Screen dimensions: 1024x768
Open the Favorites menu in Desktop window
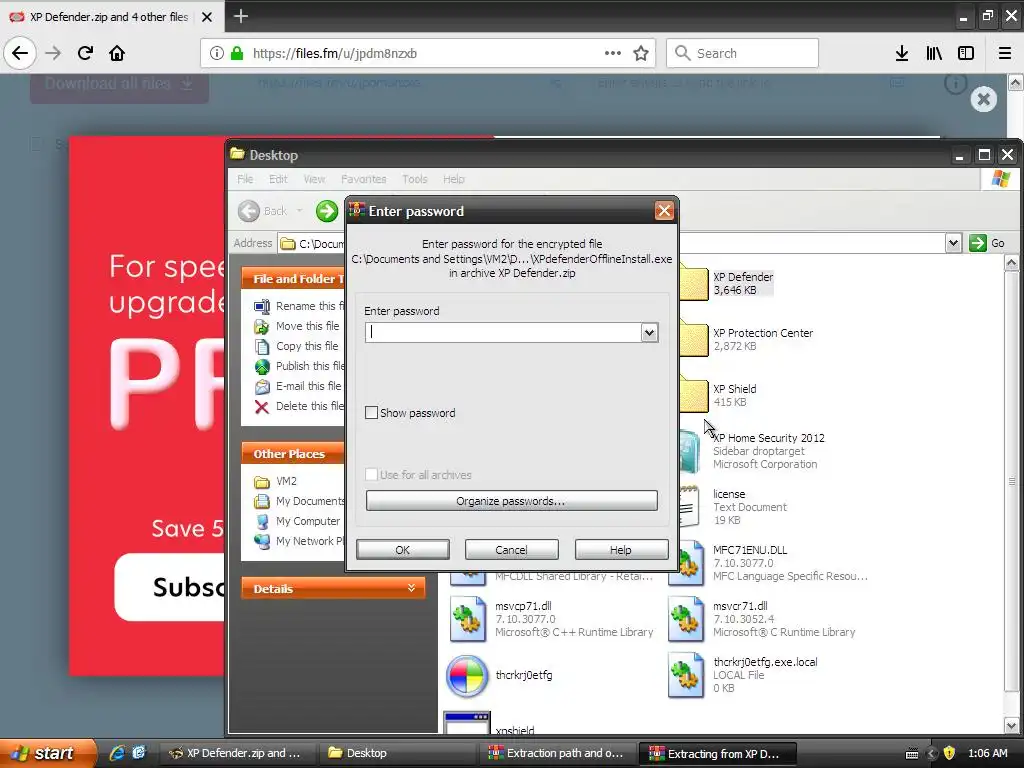[x=363, y=179]
